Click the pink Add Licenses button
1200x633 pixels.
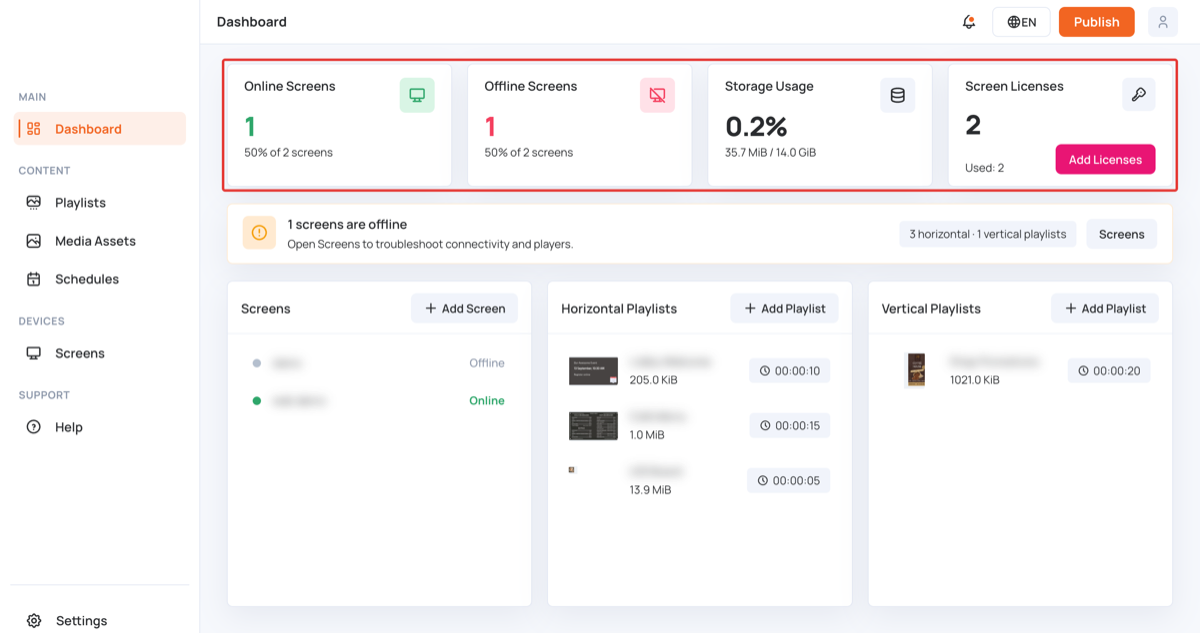coord(1105,160)
